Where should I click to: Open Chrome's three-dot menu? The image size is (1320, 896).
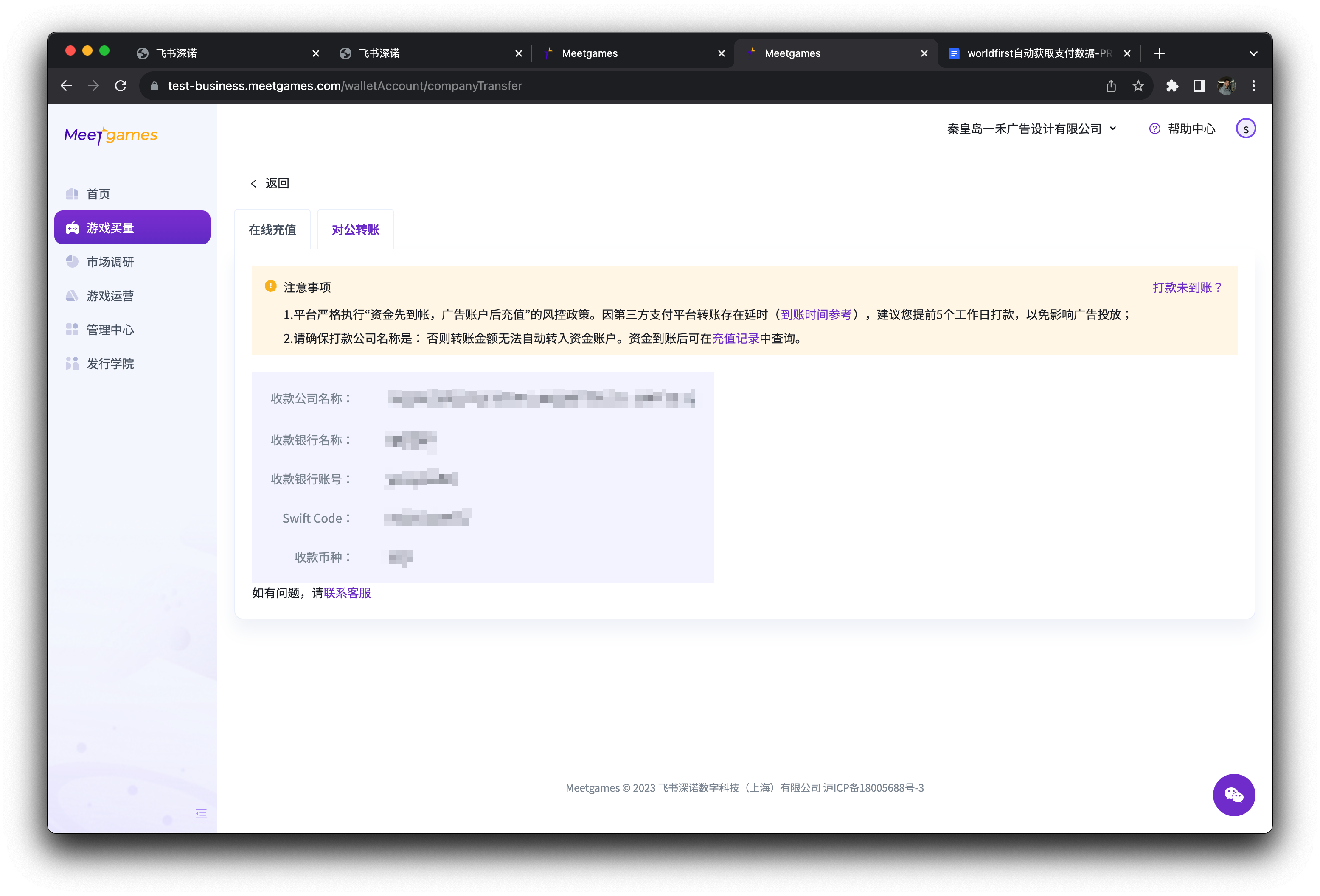pyautogui.click(x=1253, y=86)
